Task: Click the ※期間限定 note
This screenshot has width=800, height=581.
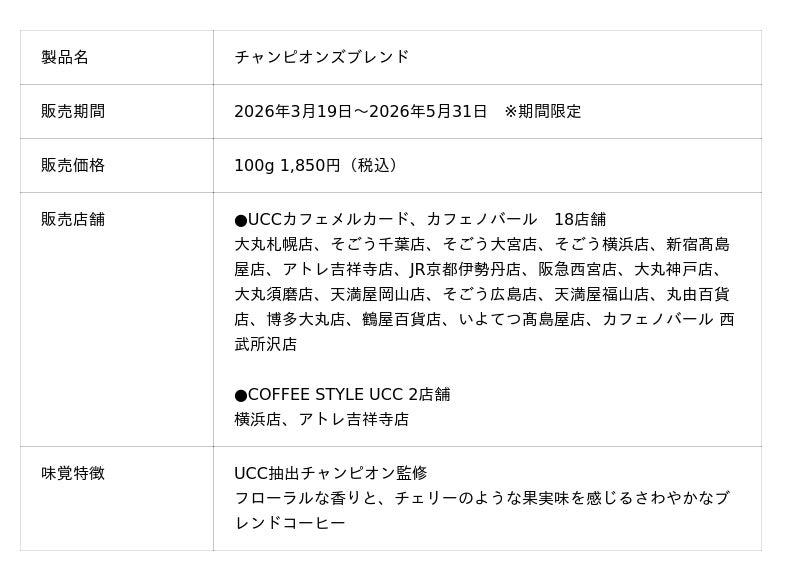Action: click(542, 111)
